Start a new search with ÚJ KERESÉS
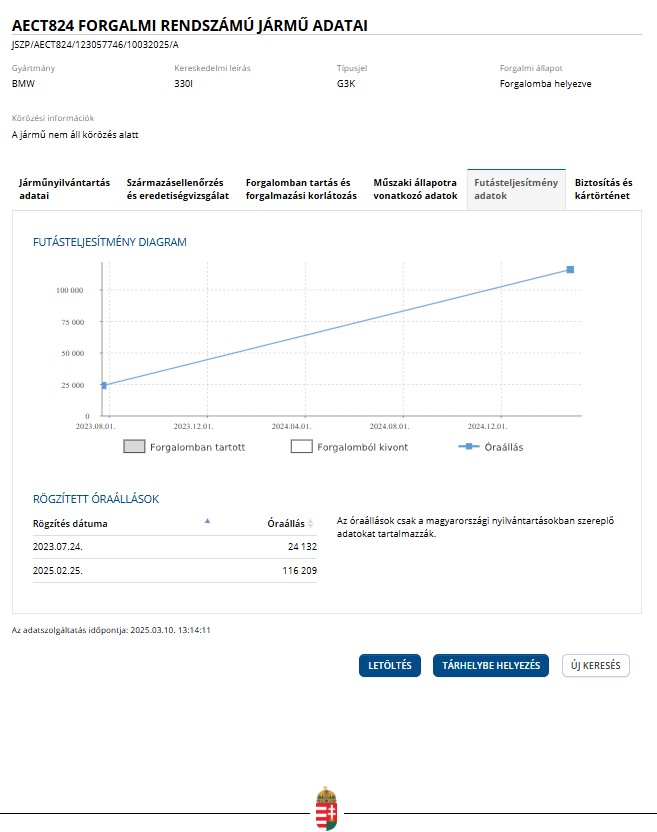 [x=596, y=665]
